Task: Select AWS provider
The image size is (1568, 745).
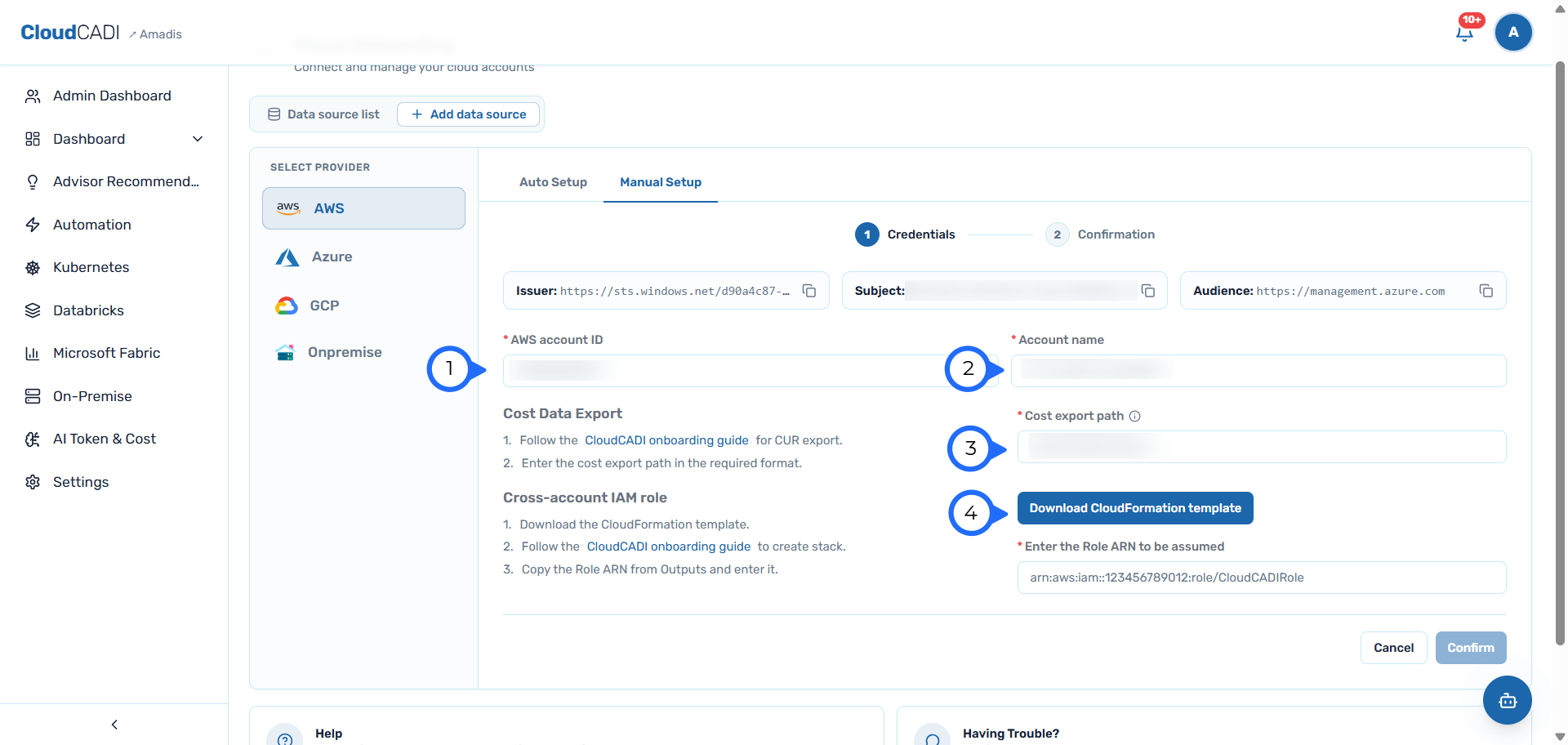Action: point(363,208)
